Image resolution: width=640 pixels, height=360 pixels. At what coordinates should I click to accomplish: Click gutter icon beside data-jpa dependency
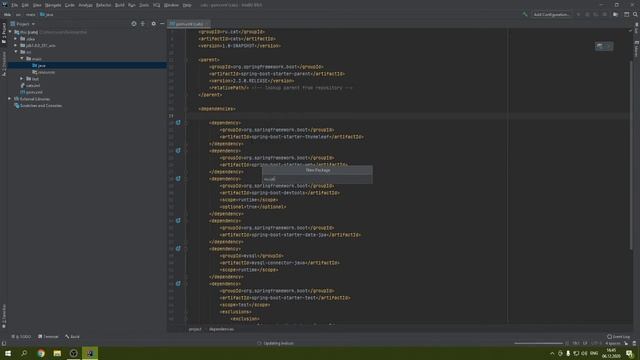178,220
